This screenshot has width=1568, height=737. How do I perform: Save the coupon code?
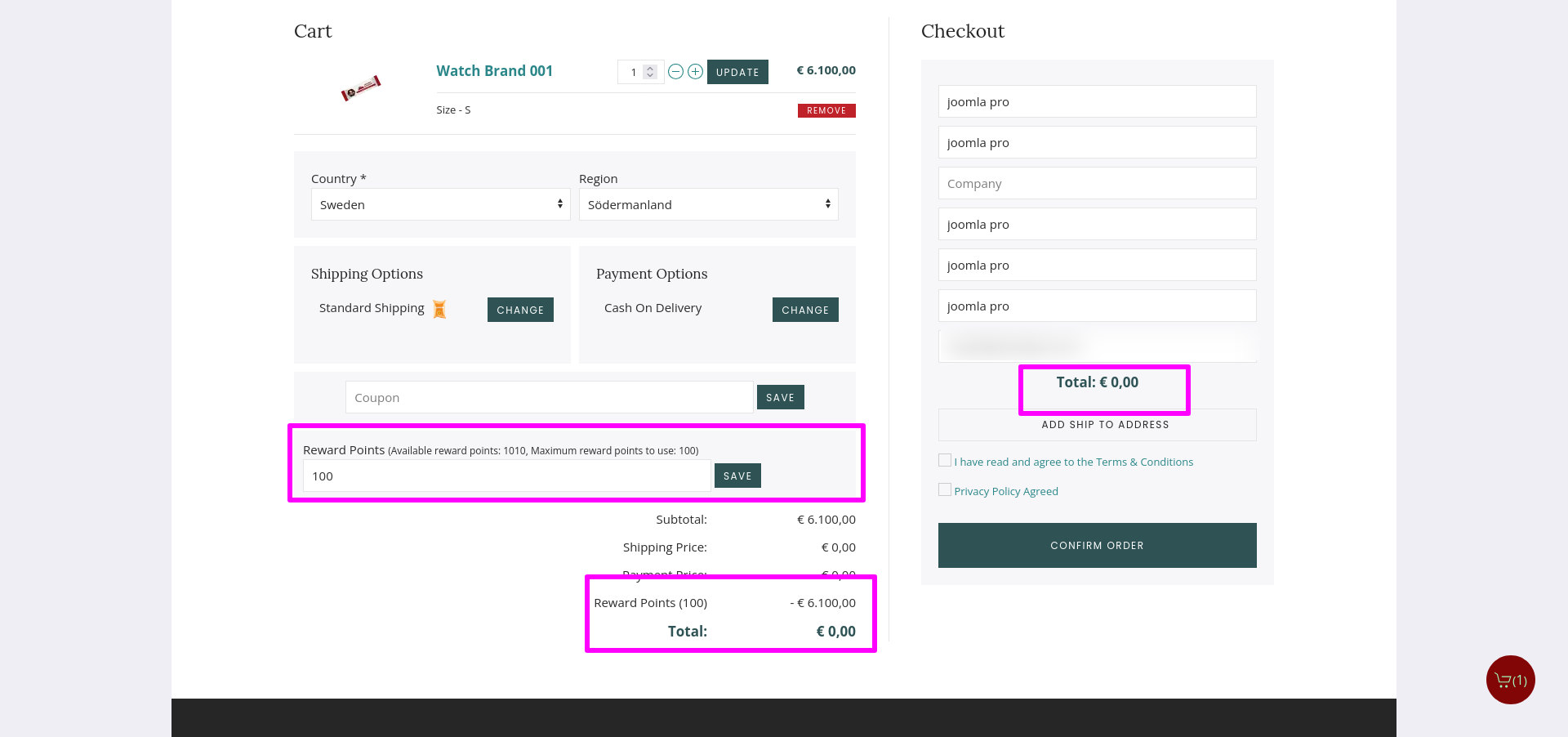click(x=780, y=397)
